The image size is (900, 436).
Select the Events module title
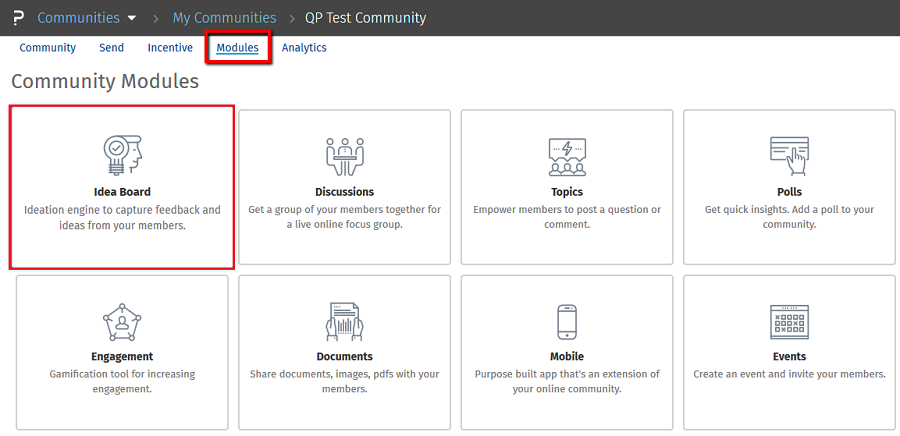[x=789, y=357]
